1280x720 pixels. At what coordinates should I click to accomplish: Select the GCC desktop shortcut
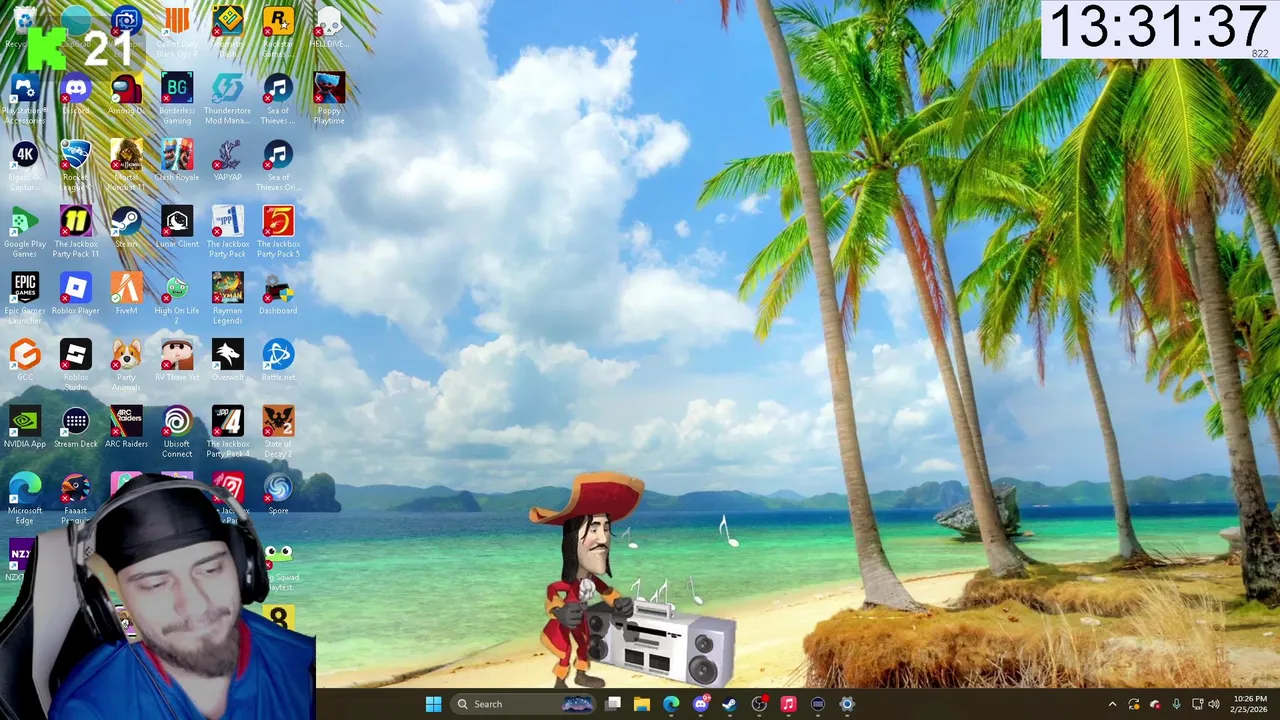25,361
